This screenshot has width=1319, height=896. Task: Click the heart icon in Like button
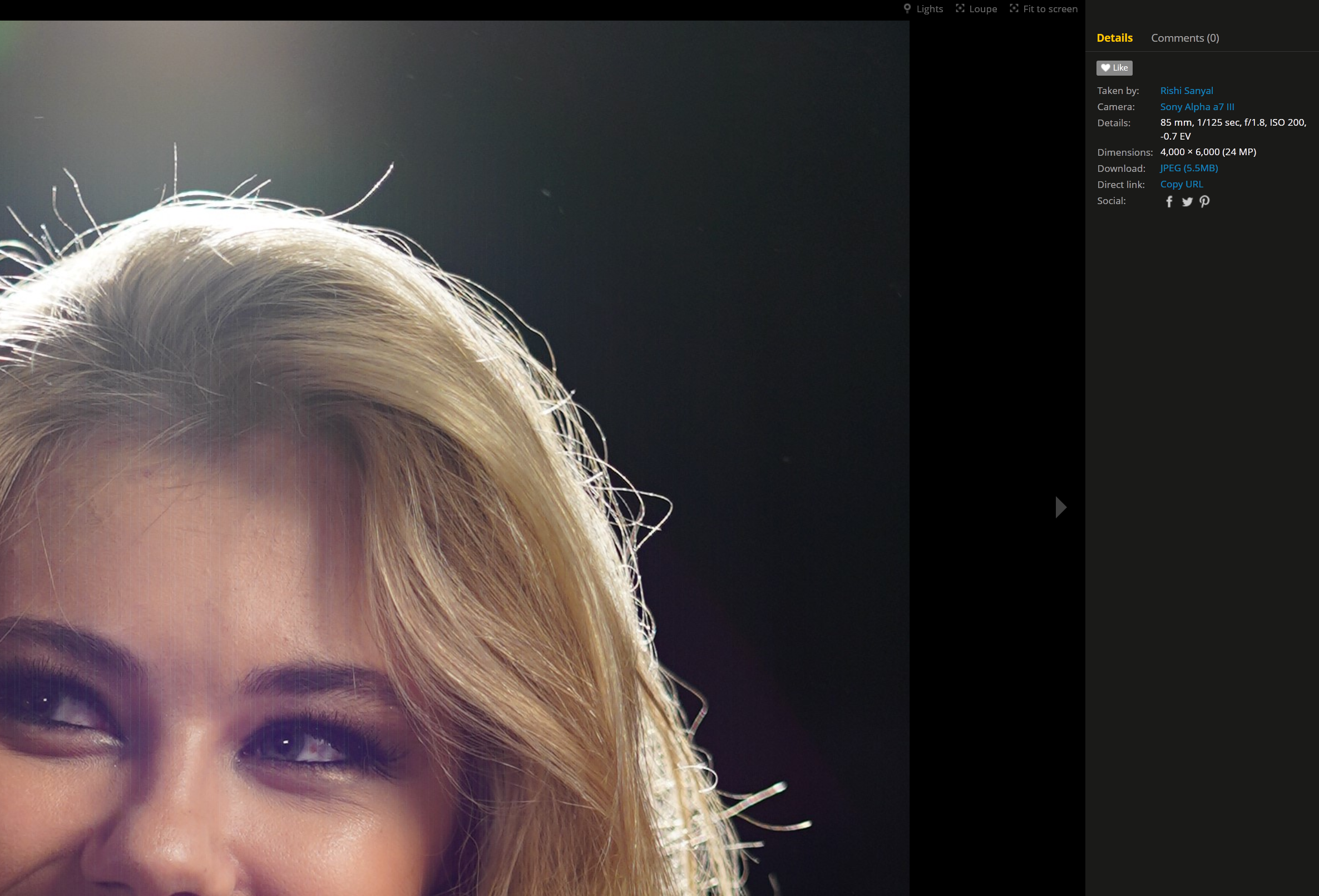pyautogui.click(x=1105, y=68)
